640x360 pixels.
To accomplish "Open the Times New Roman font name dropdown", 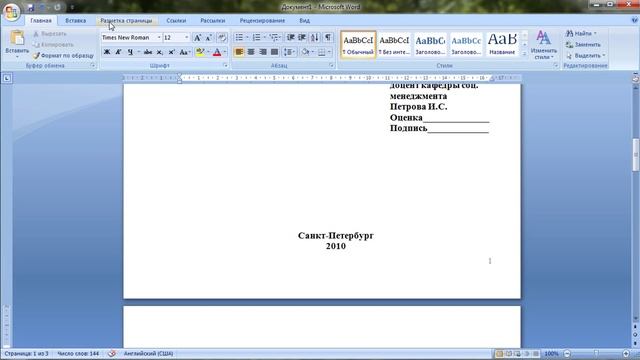I will tap(159, 38).
